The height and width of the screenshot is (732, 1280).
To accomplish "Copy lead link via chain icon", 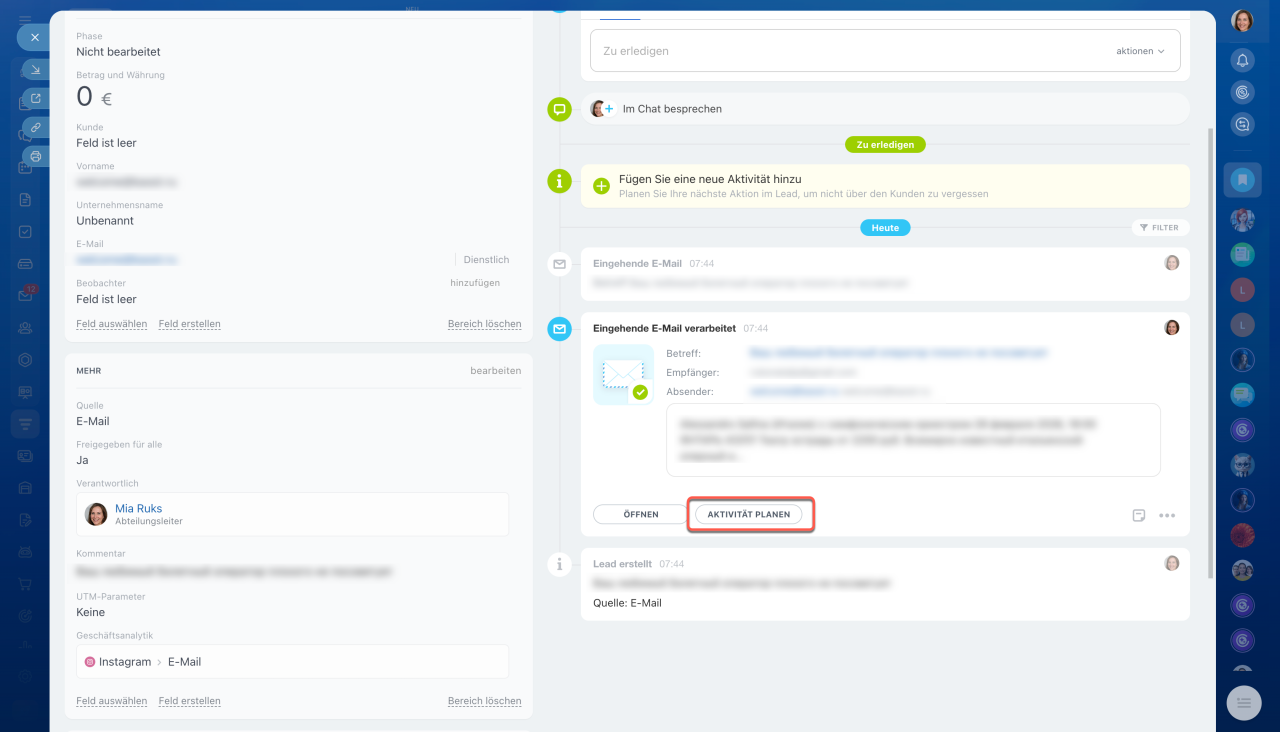I will point(36,127).
